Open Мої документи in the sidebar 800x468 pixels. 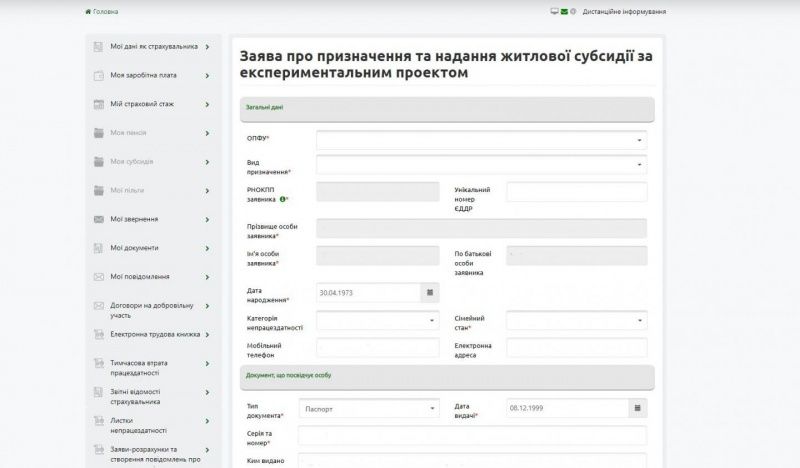(x=135, y=248)
